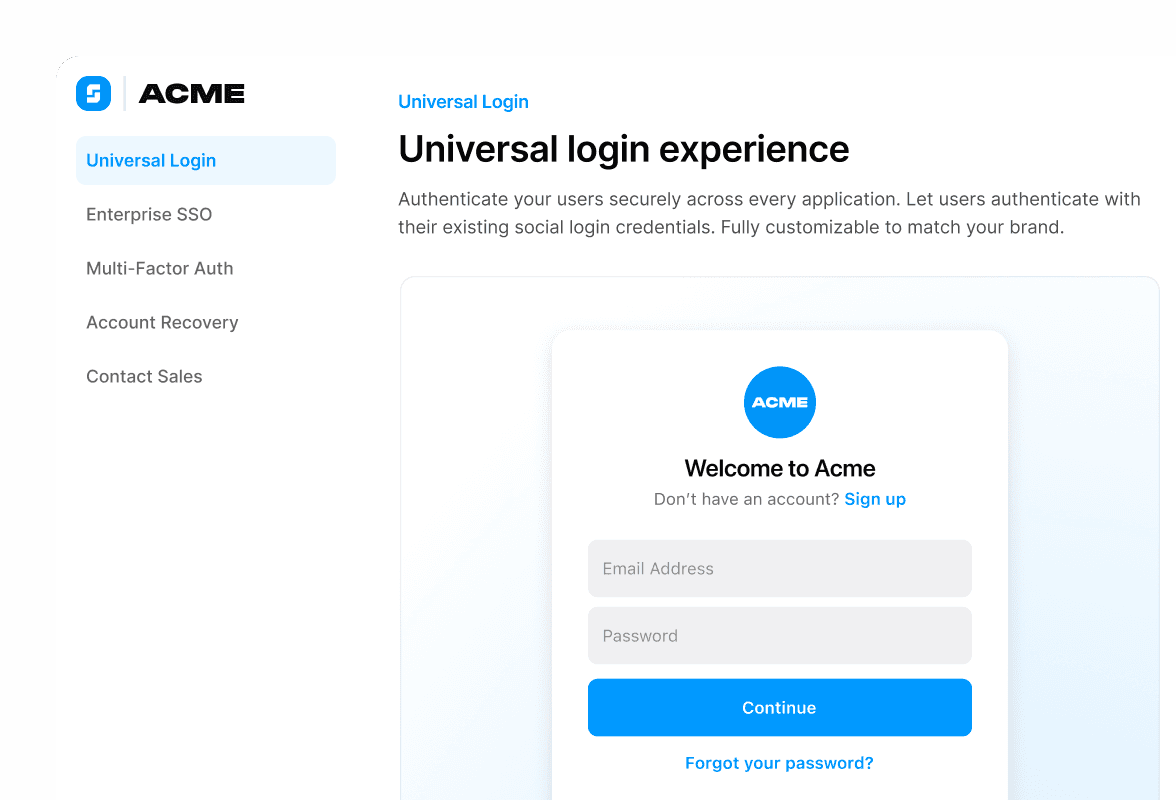The width and height of the screenshot is (1176, 800).
Task: Click the ACME wordmark in the sidebar
Action: point(192,94)
